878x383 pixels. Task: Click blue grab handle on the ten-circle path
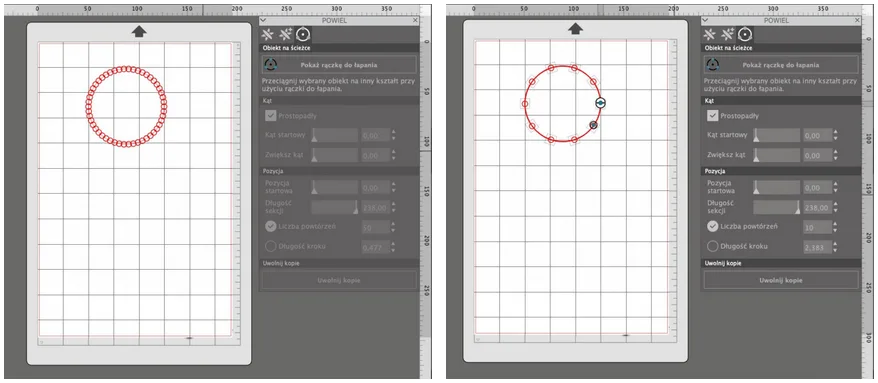[x=600, y=103]
